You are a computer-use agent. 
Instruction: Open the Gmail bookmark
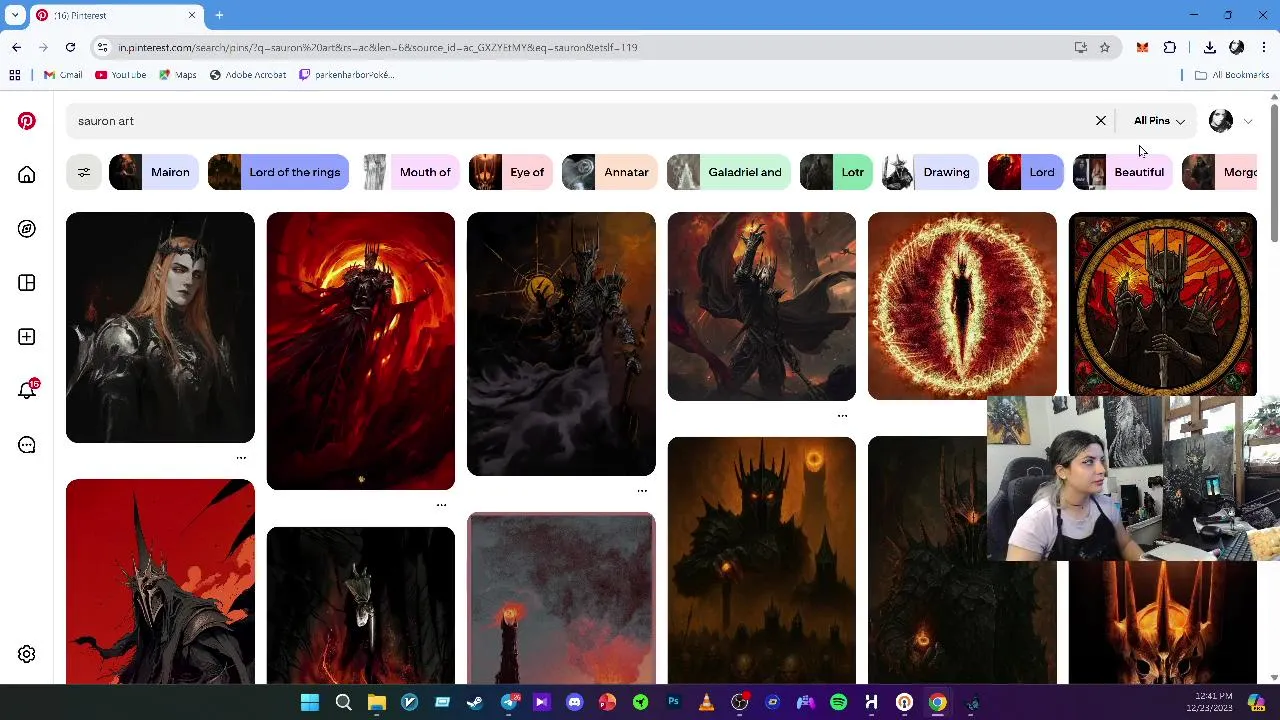[63, 75]
